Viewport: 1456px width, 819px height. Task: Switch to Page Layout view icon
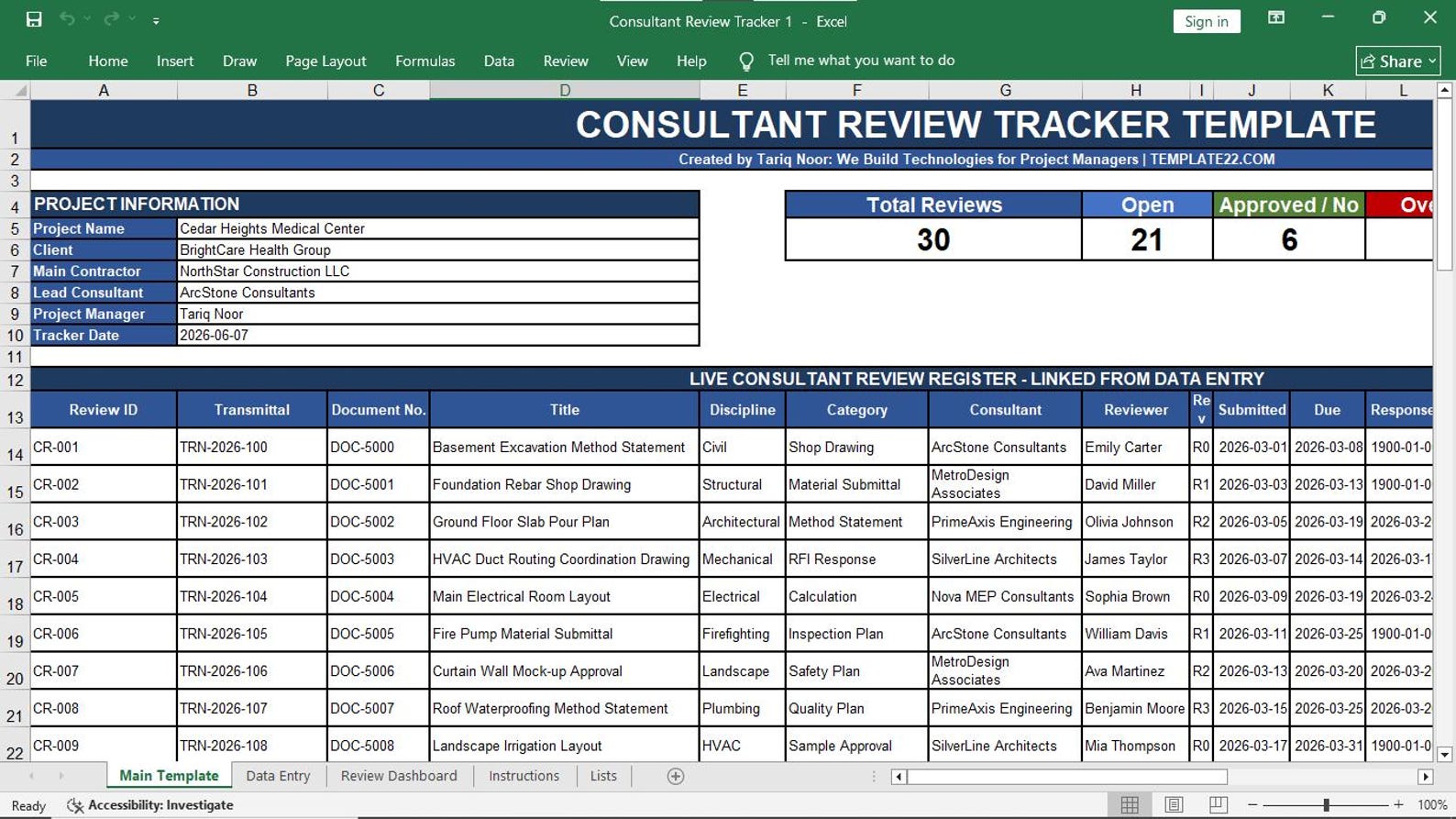point(1174,805)
